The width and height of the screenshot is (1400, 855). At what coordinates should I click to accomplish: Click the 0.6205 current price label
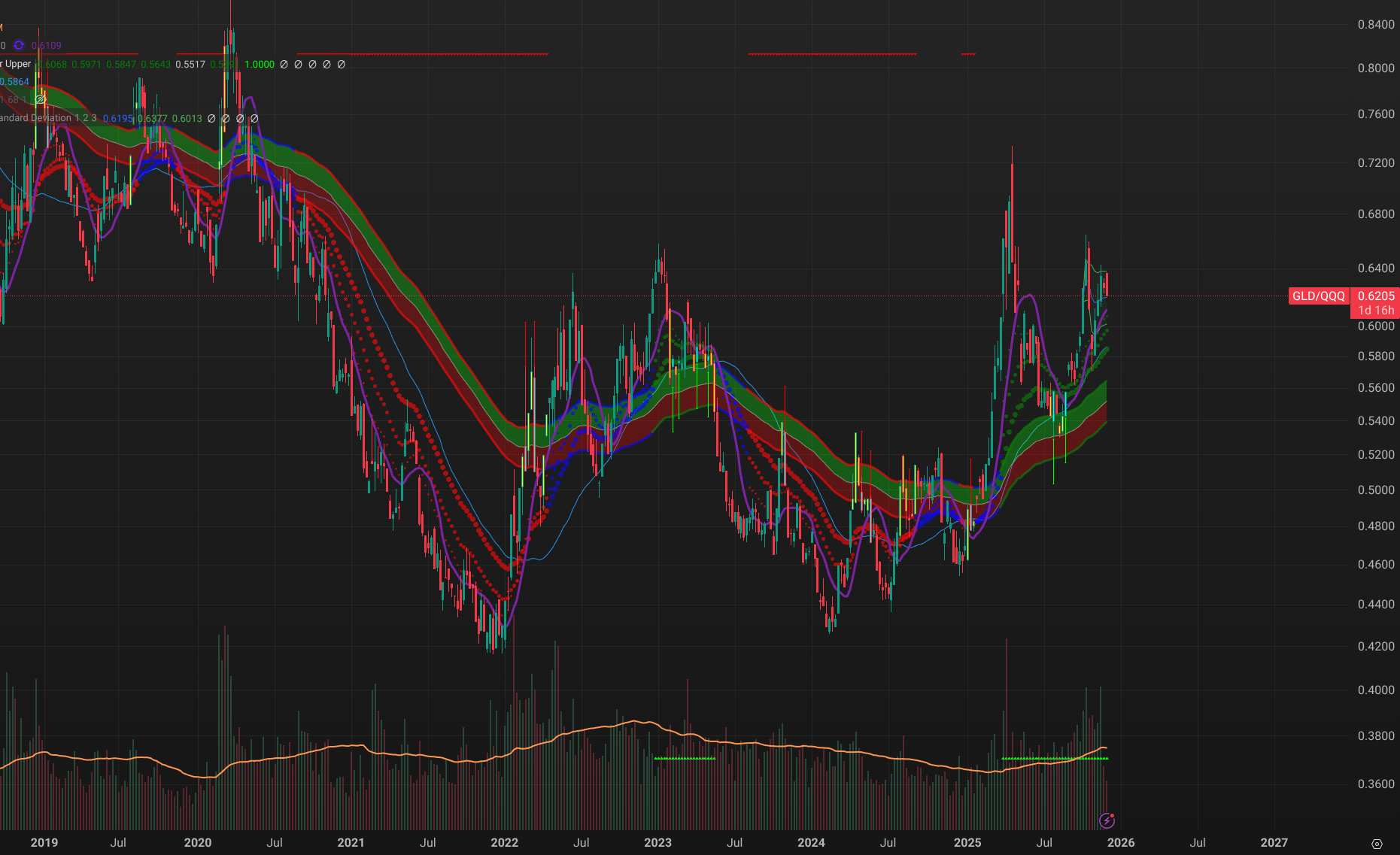pyautogui.click(x=1376, y=296)
